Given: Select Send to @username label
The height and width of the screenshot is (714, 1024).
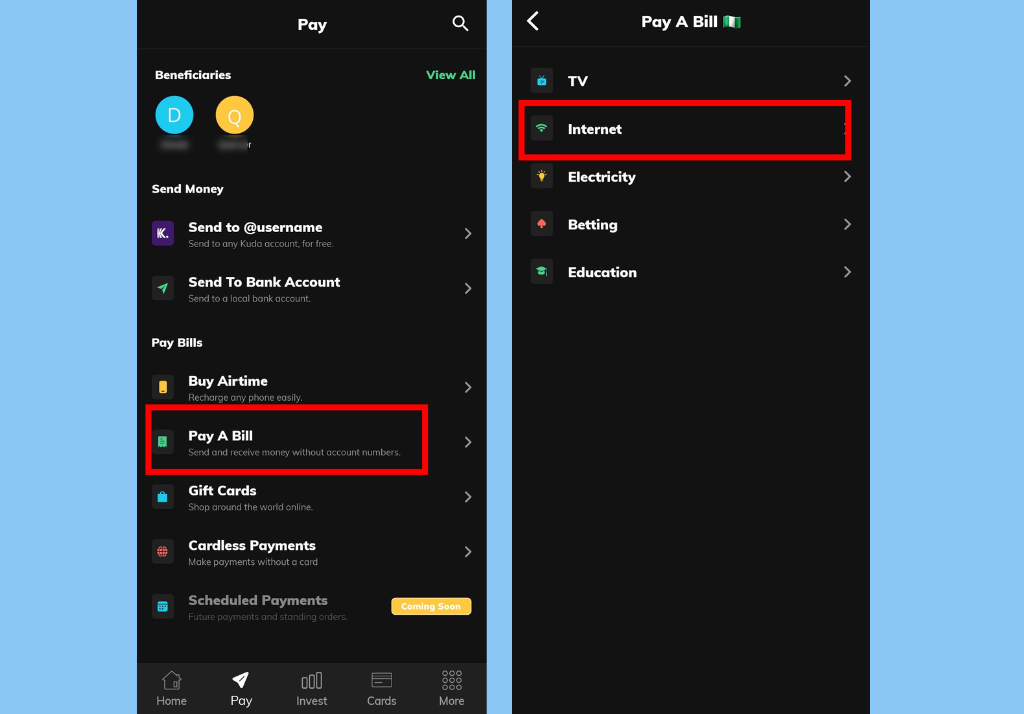Looking at the screenshot, I should point(255,227).
